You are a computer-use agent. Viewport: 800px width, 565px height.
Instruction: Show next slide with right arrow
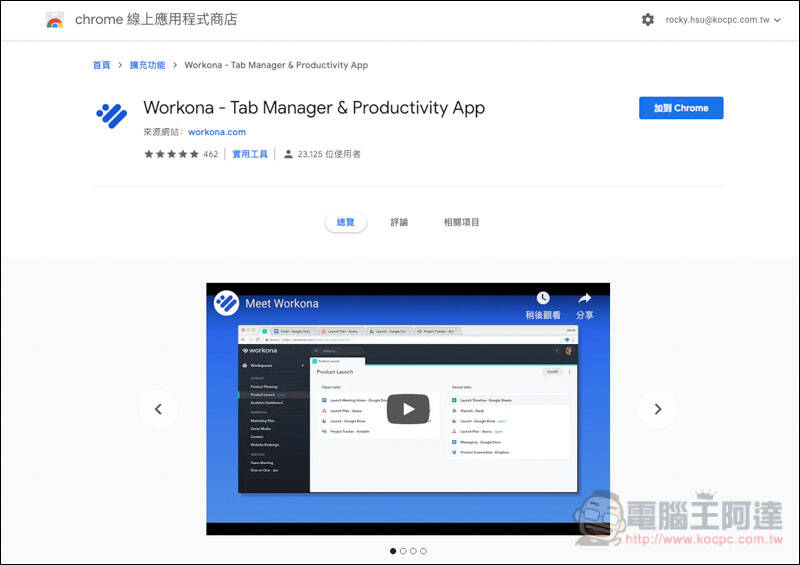click(x=658, y=409)
